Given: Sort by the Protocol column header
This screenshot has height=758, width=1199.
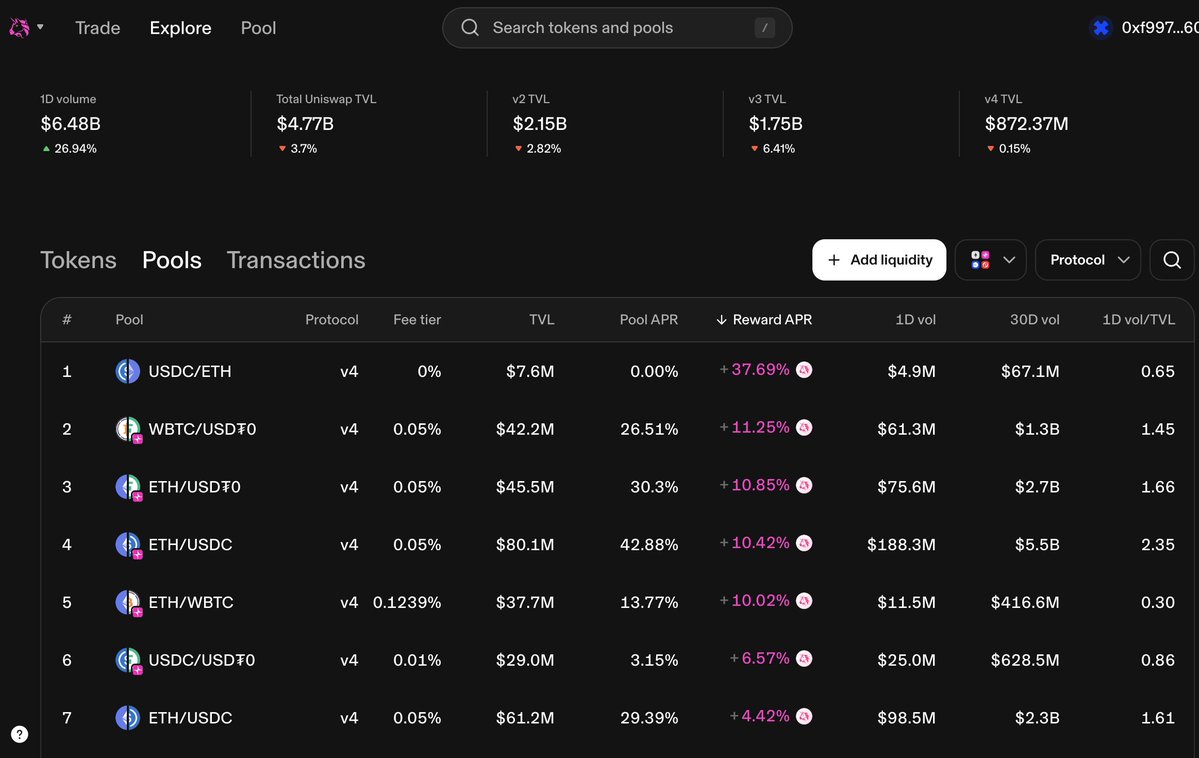Looking at the screenshot, I should pos(332,320).
